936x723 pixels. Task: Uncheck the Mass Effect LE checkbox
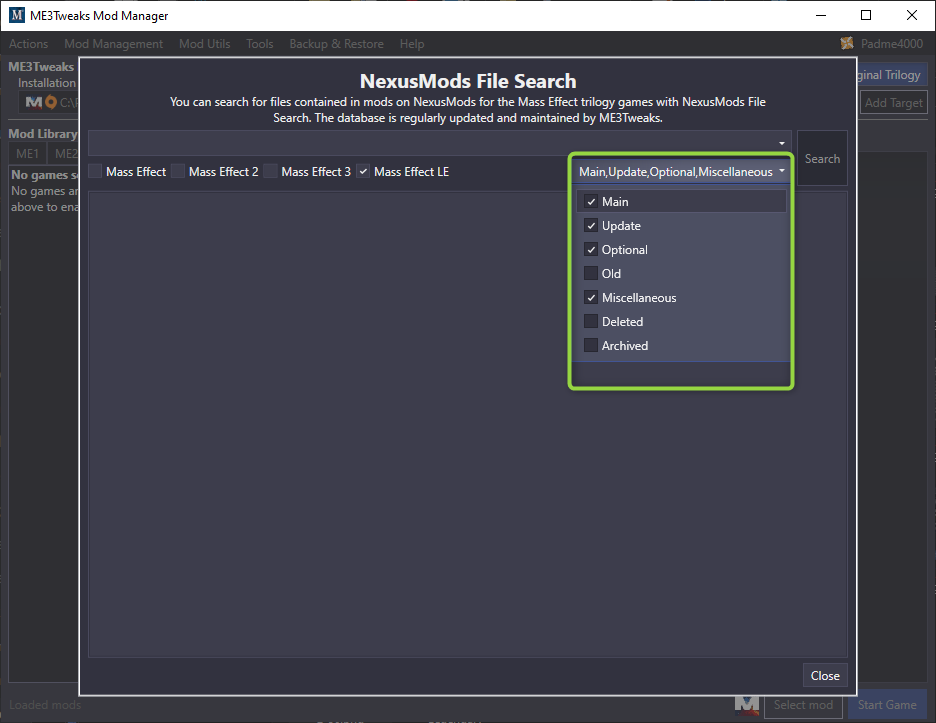tap(363, 171)
